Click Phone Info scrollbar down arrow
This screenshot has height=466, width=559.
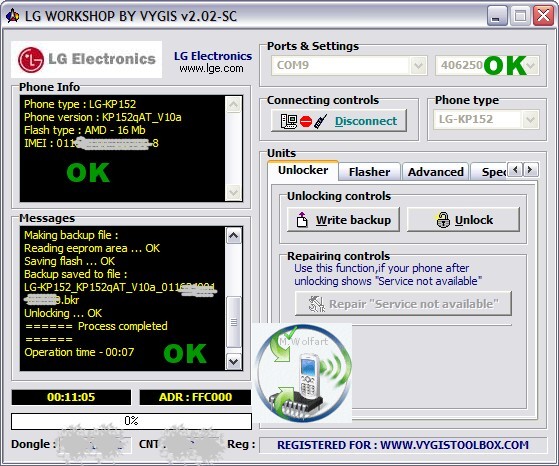[x=234, y=193]
